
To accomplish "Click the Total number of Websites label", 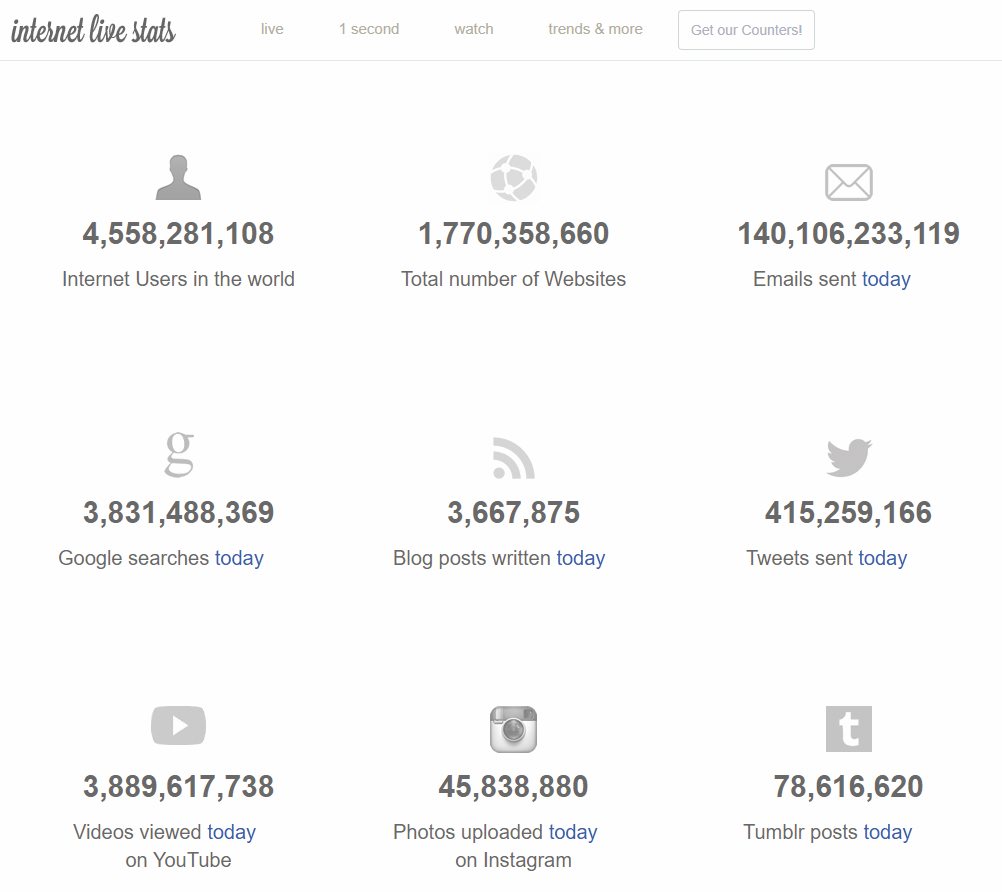I will (x=514, y=279).
